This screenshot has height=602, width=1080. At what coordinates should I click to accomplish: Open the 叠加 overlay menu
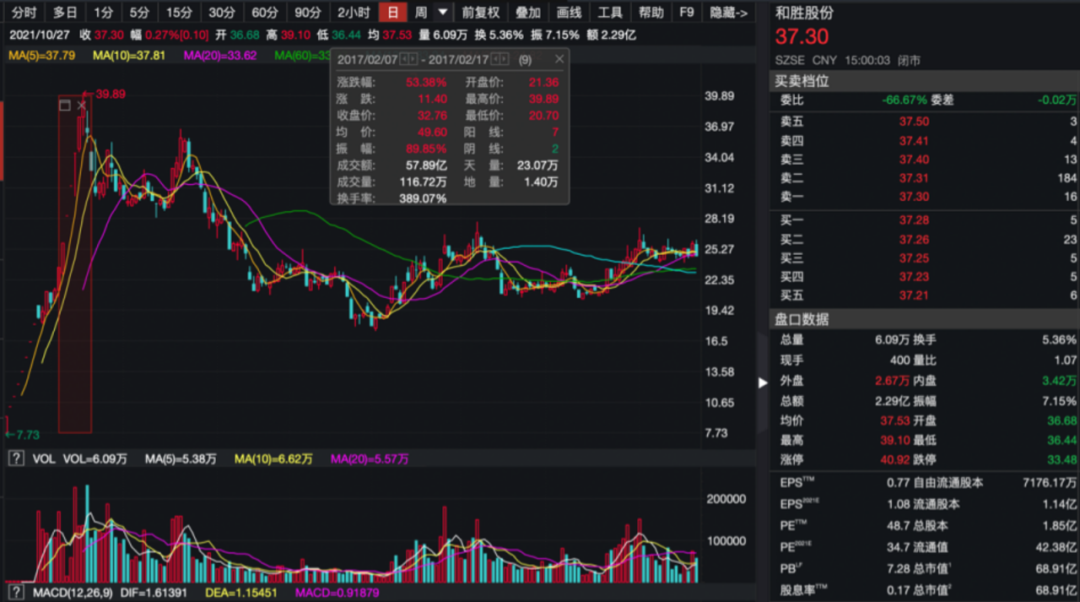[x=528, y=12]
